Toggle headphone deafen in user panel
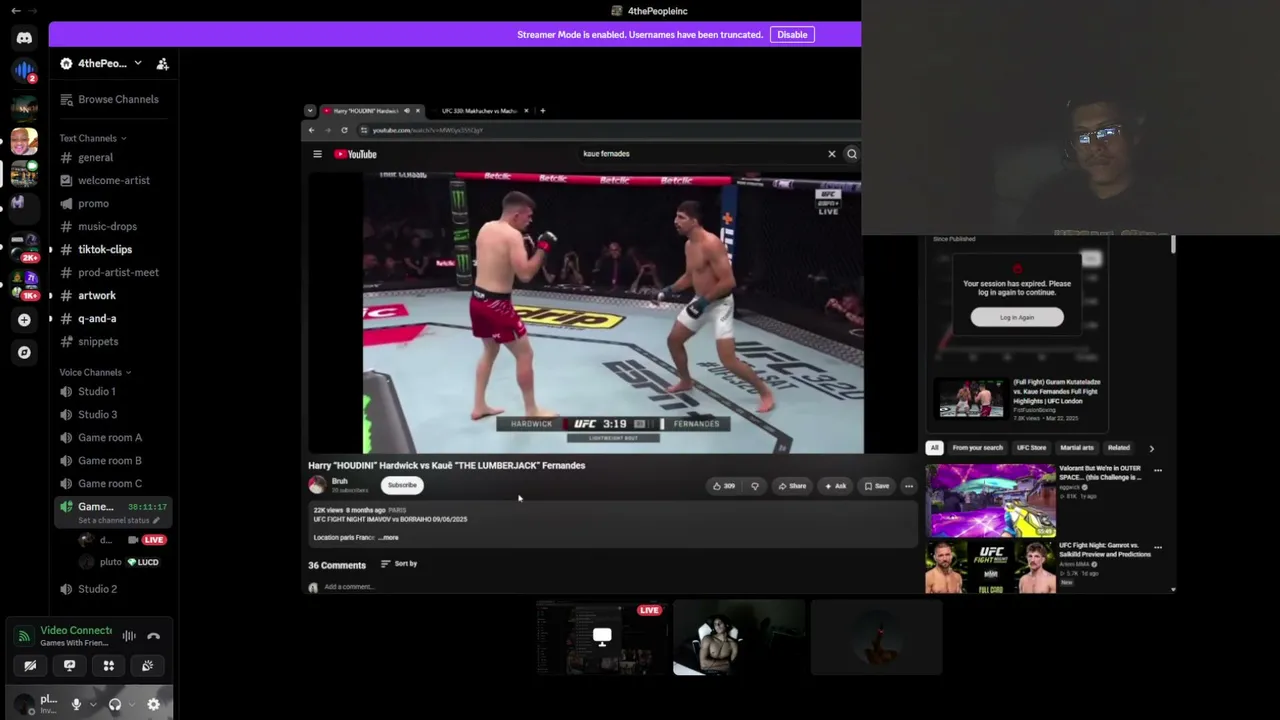The image size is (1280, 720). point(115,704)
